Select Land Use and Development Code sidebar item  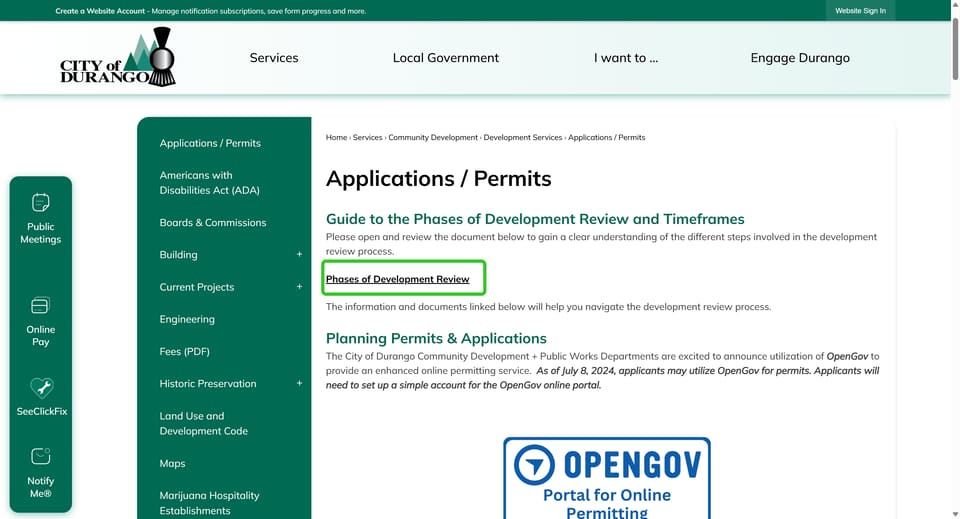(203, 424)
